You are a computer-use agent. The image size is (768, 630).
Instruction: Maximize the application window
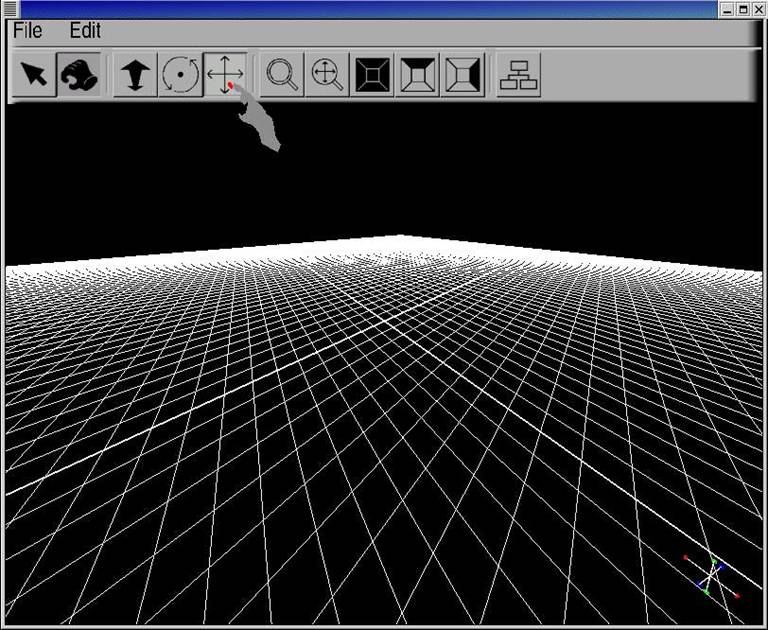pyautogui.click(x=743, y=9)
